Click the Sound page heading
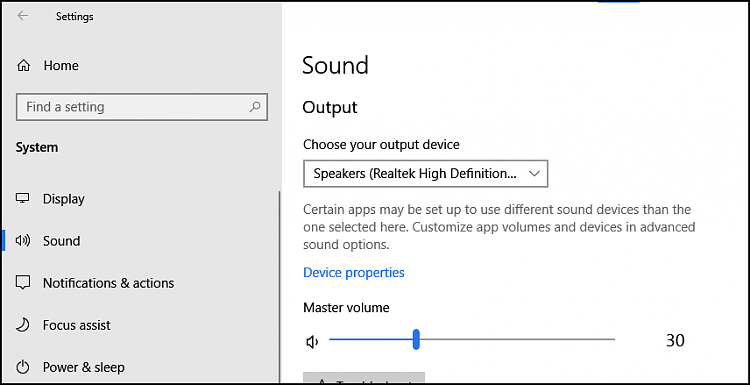This screenshot has width=750, height=385. (x=335, y=65)
